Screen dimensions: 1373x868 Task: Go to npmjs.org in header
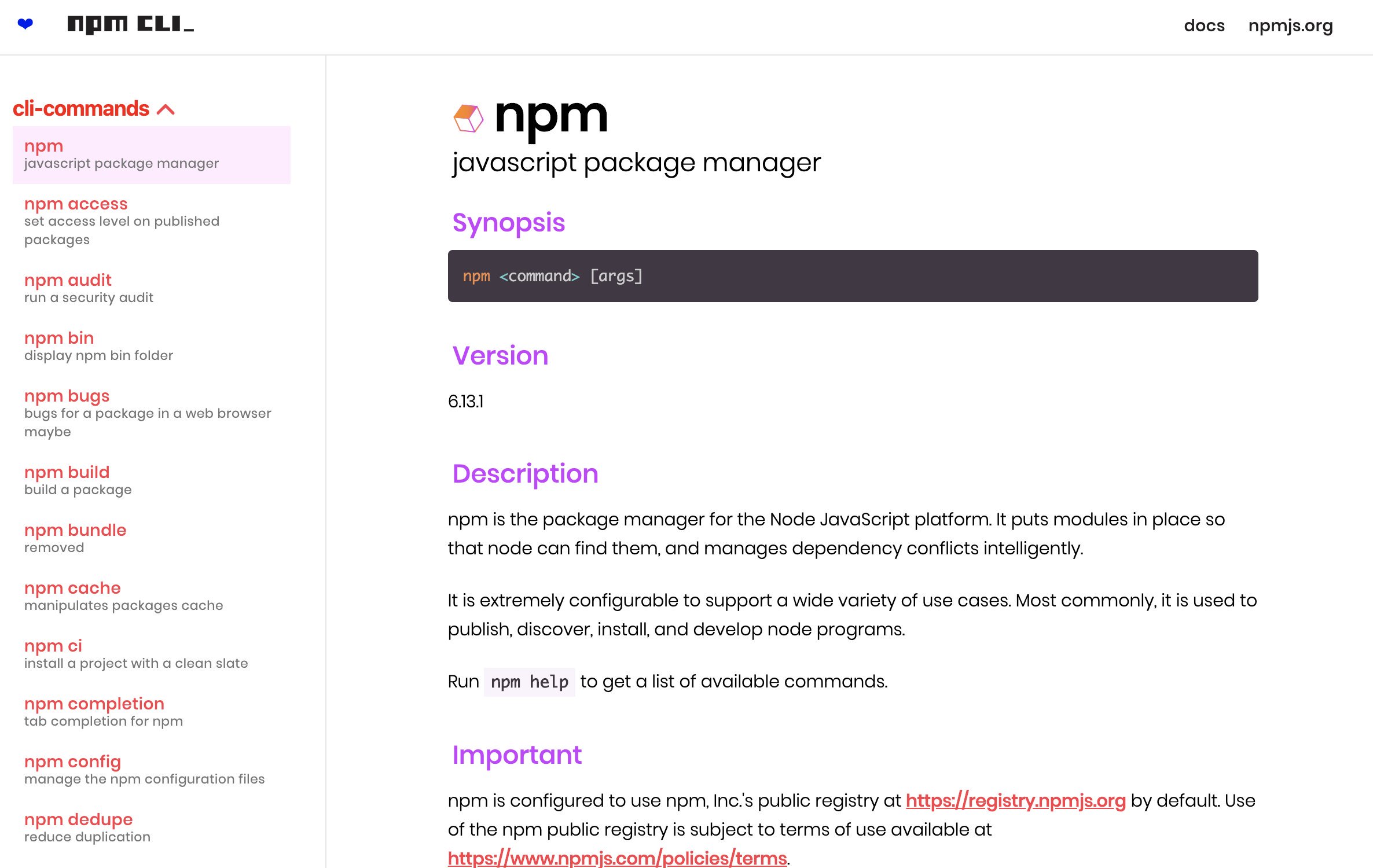pyautogui.click(x=1290, y=25)
